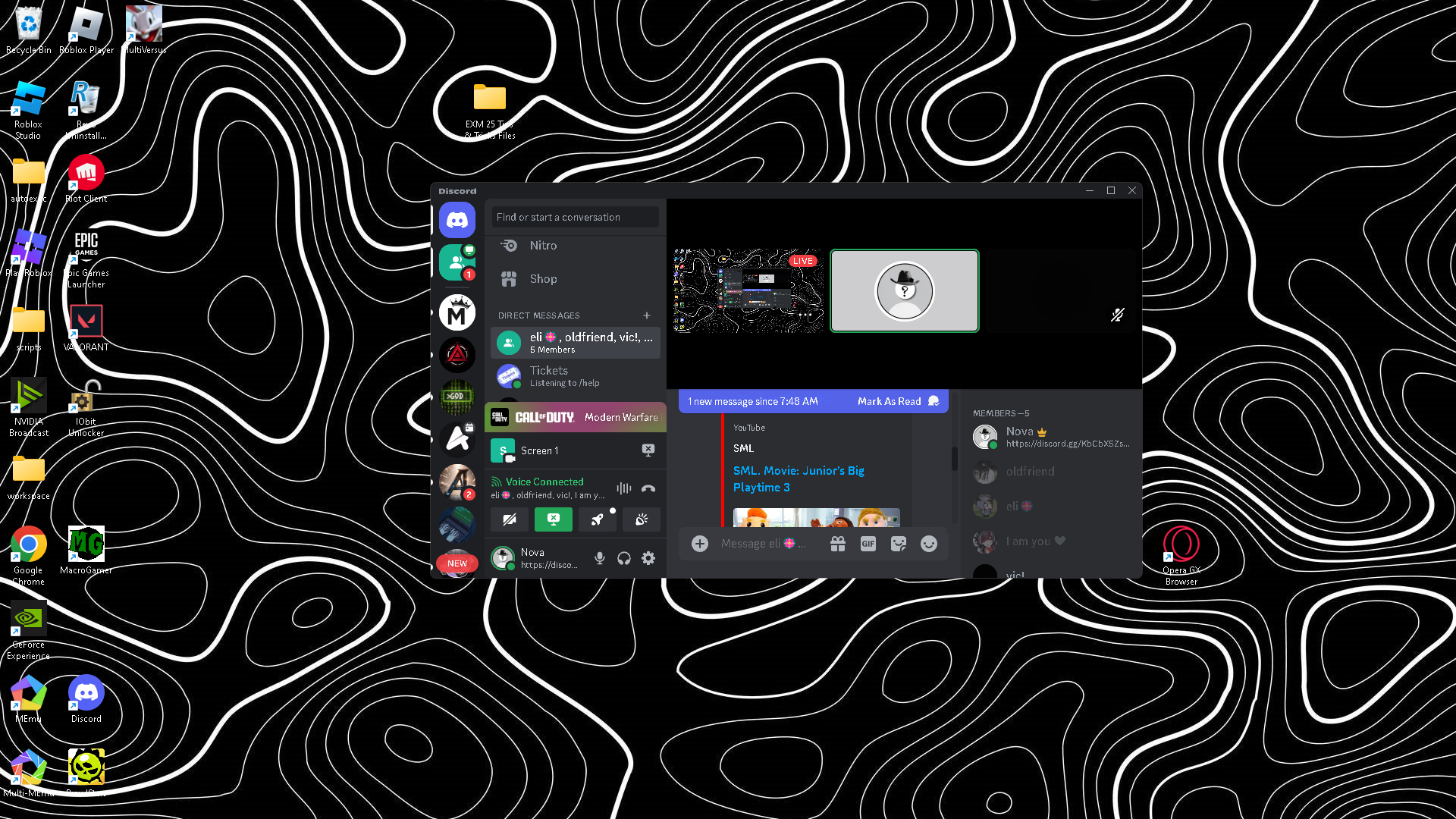
Task: Click plus icon to create a DM
Action: (x=647, y=315)
